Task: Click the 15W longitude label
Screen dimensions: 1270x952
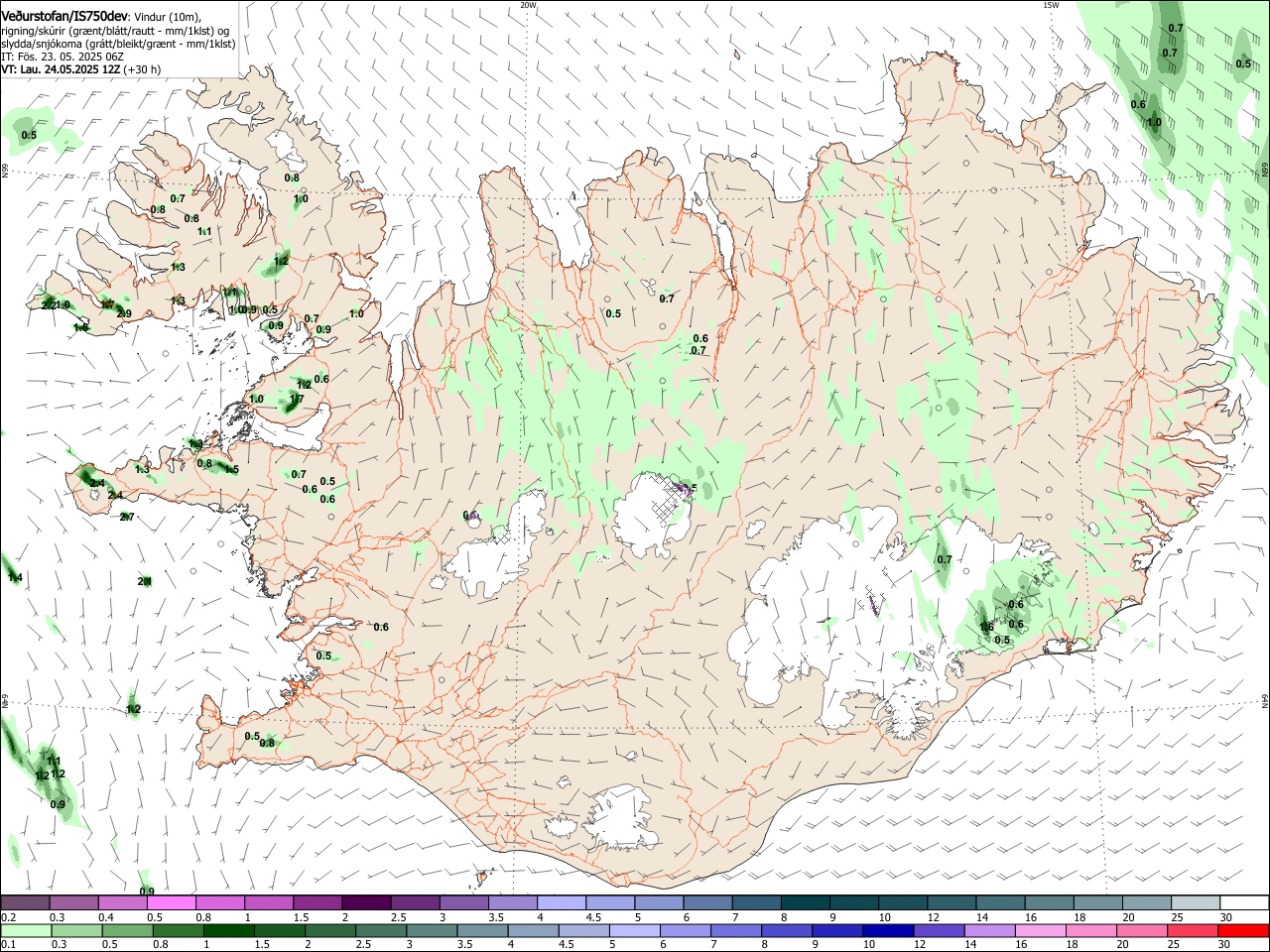Action: 1051,5
